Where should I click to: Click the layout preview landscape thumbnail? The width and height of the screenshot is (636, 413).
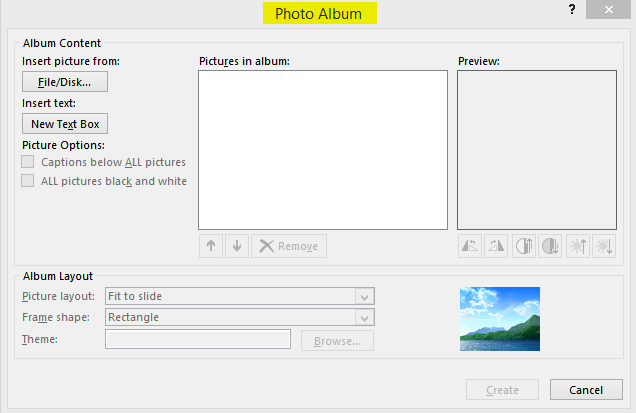pos(499,319)
